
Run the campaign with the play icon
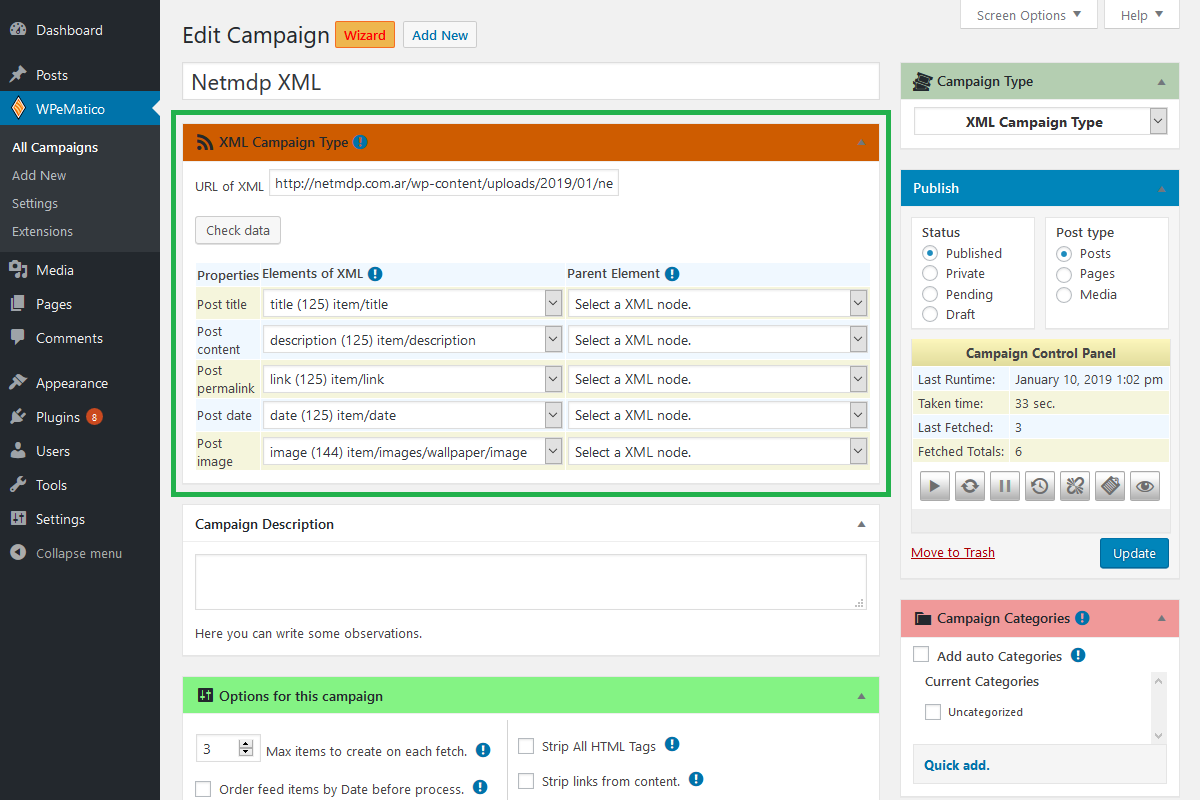[934, 486]
